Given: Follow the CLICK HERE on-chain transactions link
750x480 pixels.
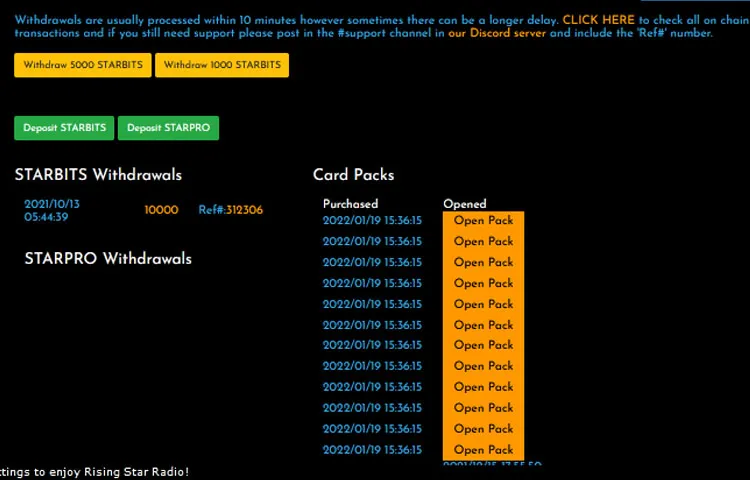Looking at the screenshot, I should click(598, 20).
